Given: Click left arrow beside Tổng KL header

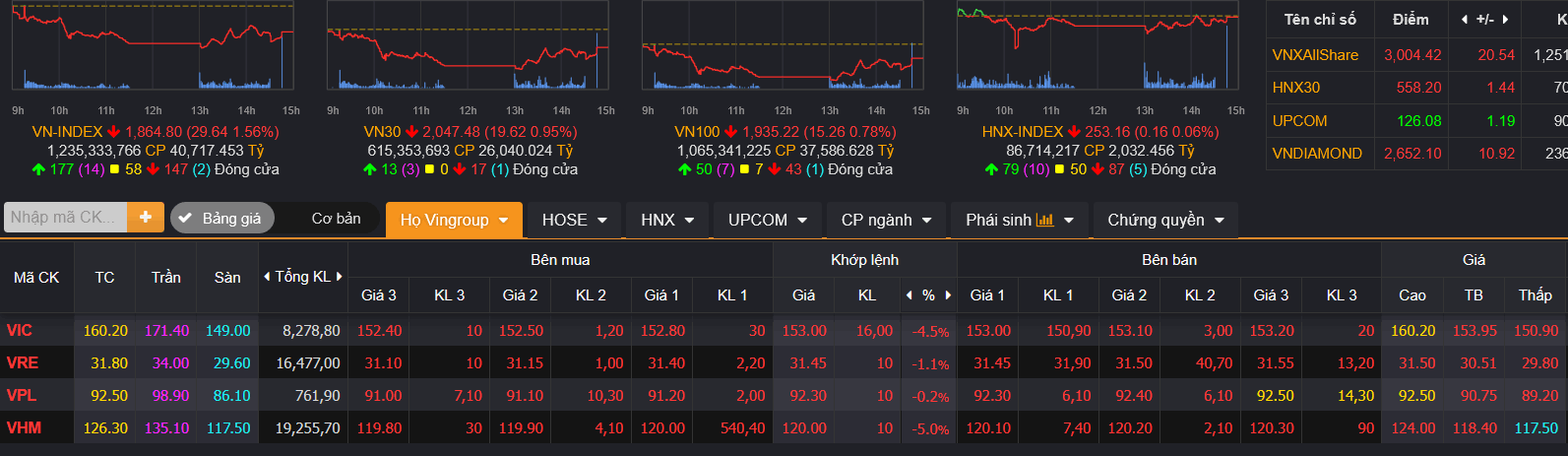Looking at the screenshot, I should 267,277.
